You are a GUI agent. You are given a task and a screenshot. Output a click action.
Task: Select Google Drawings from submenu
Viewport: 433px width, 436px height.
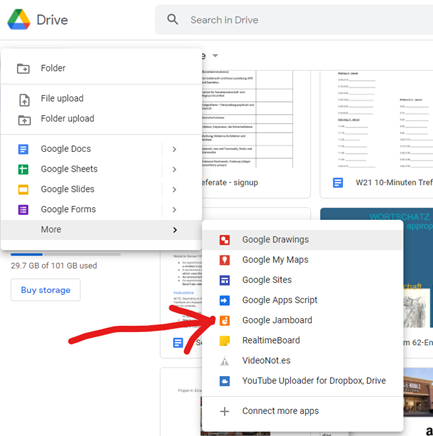(x=302, y=240)
